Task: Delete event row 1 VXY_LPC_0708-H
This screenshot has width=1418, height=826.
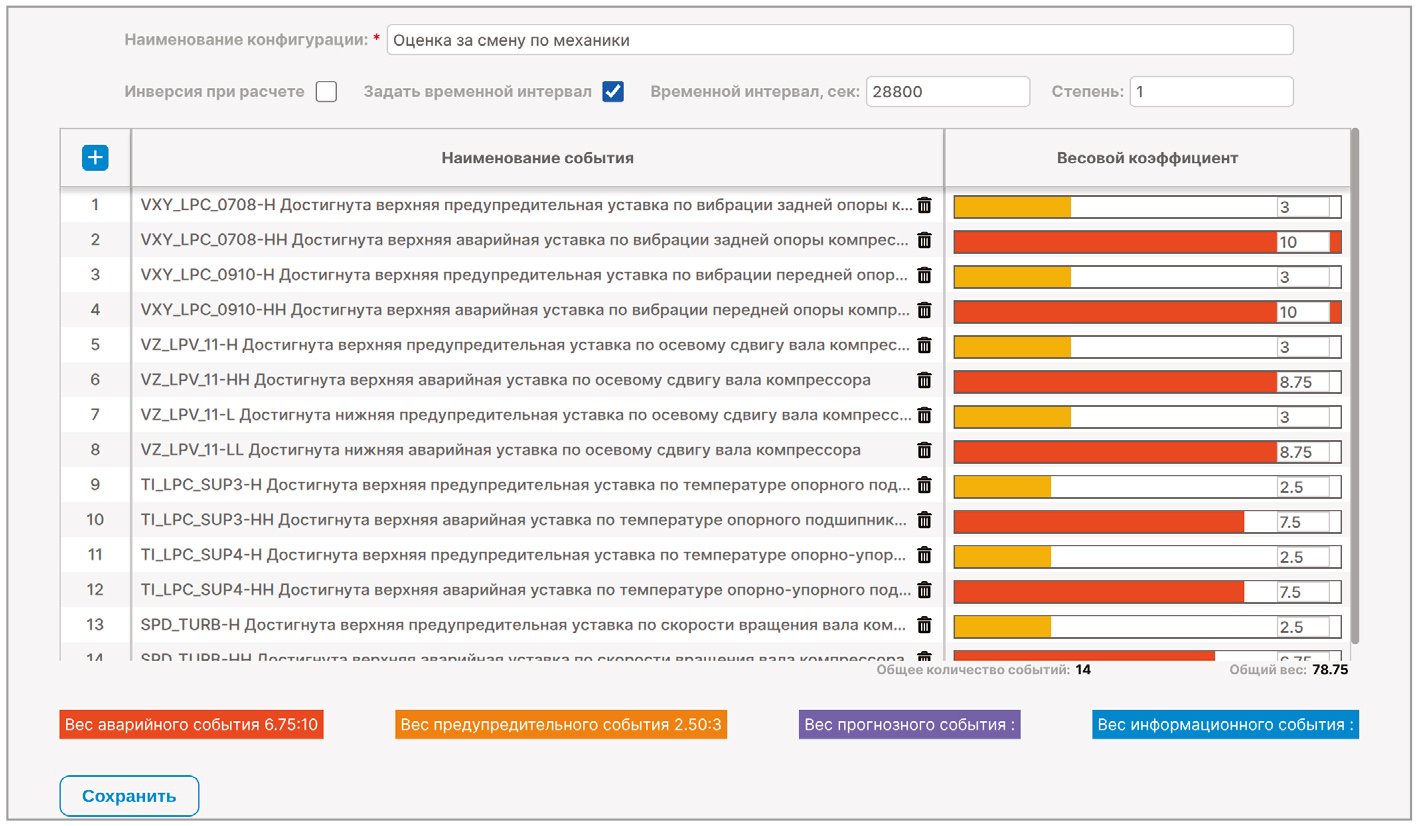Action: click(924, 205)
